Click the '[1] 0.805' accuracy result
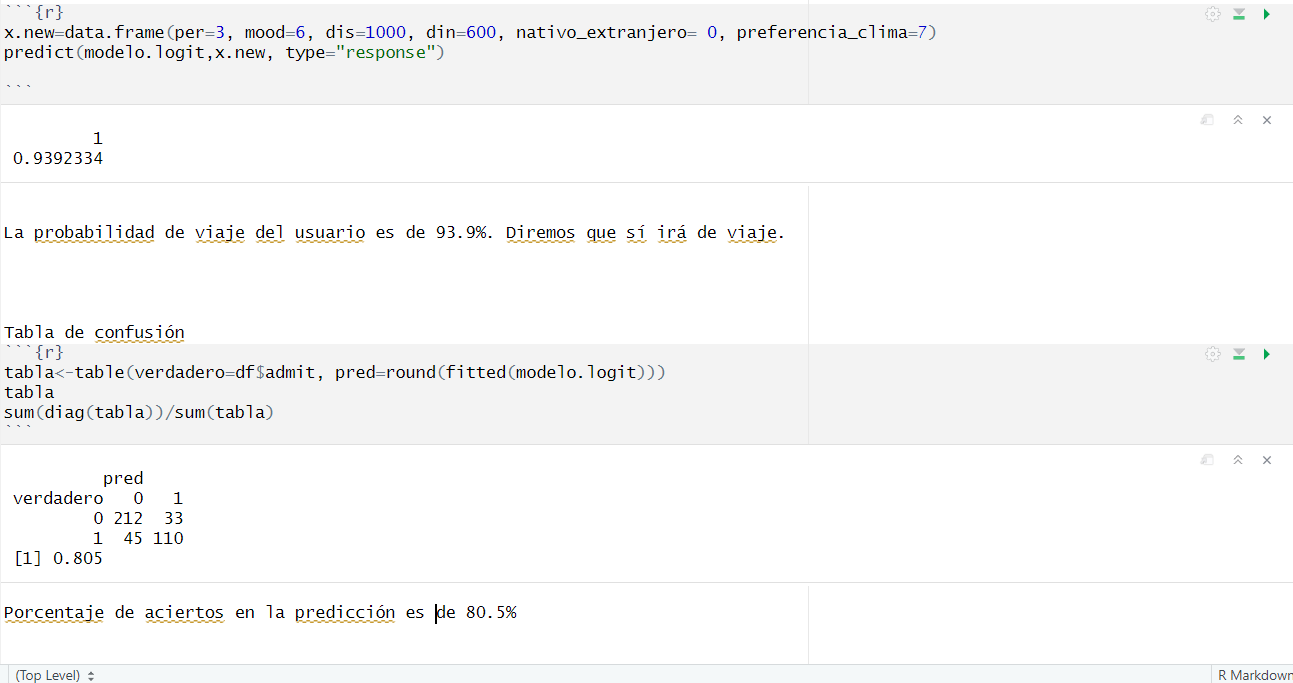 pyautogui.click(x=58, y=558)
